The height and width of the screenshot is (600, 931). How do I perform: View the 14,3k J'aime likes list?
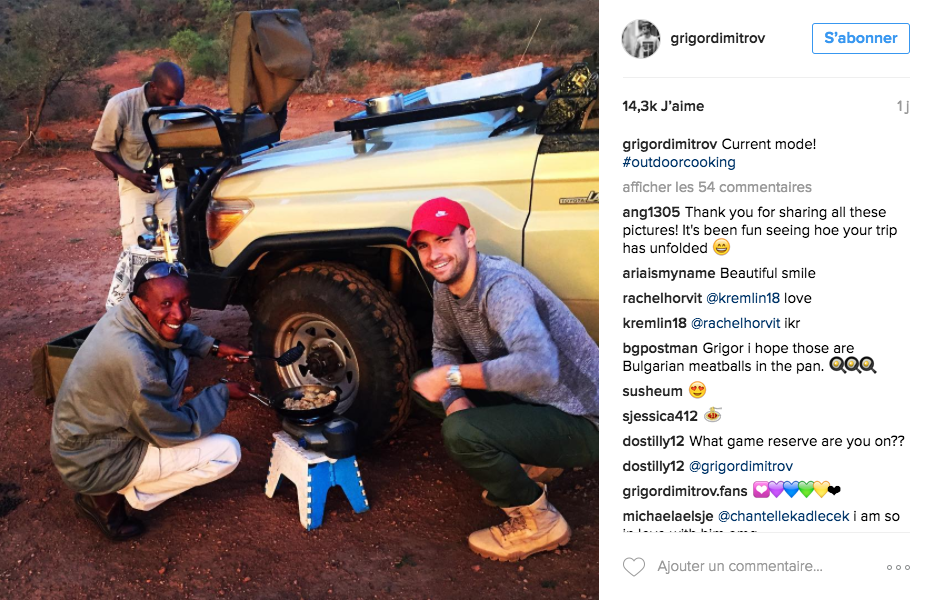point(663,106)
